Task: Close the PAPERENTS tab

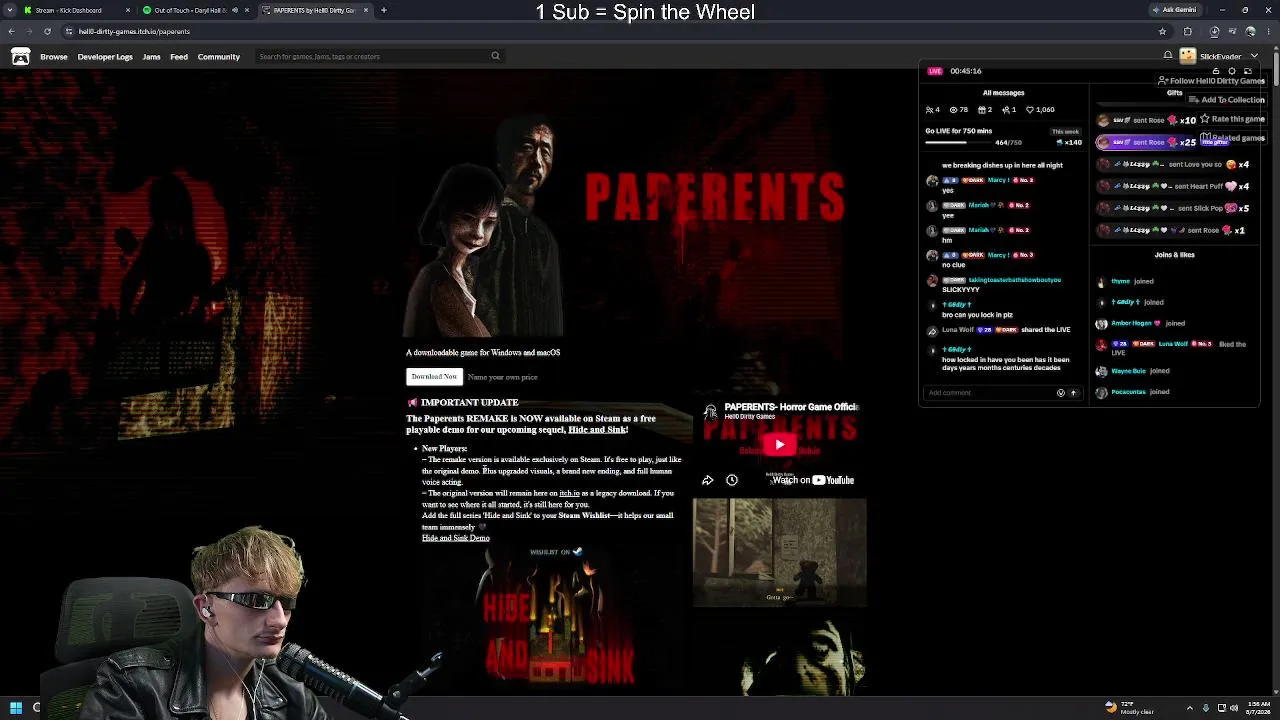Action: 366,10
